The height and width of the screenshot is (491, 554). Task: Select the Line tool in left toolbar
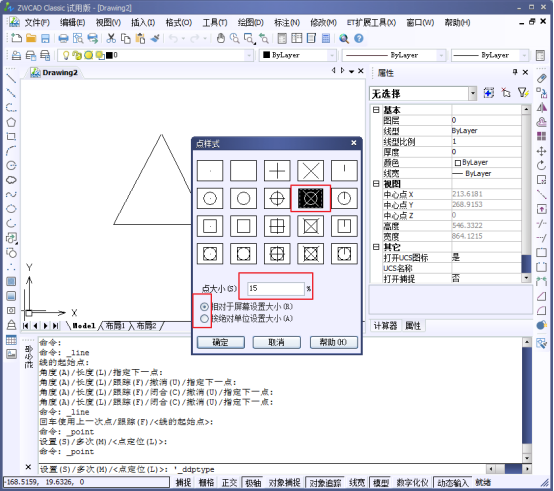tap(11, 78)
